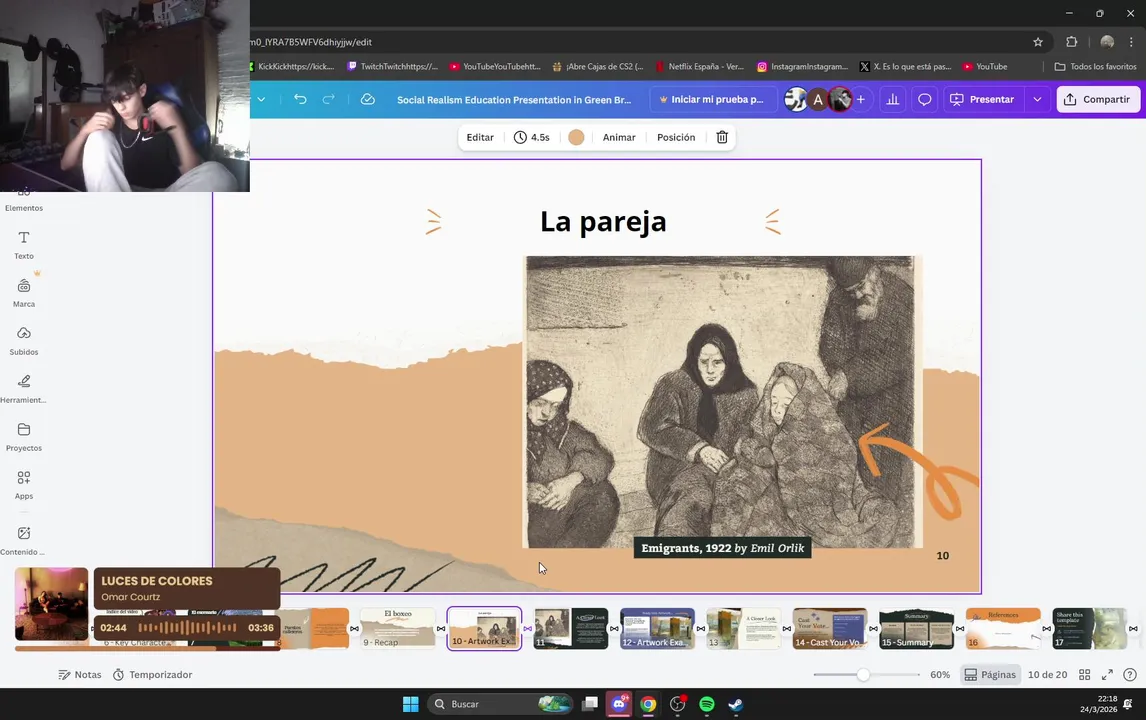Open the Apps panel
The height and width of the screenshot is (720, 1146).
pos(24,485)
